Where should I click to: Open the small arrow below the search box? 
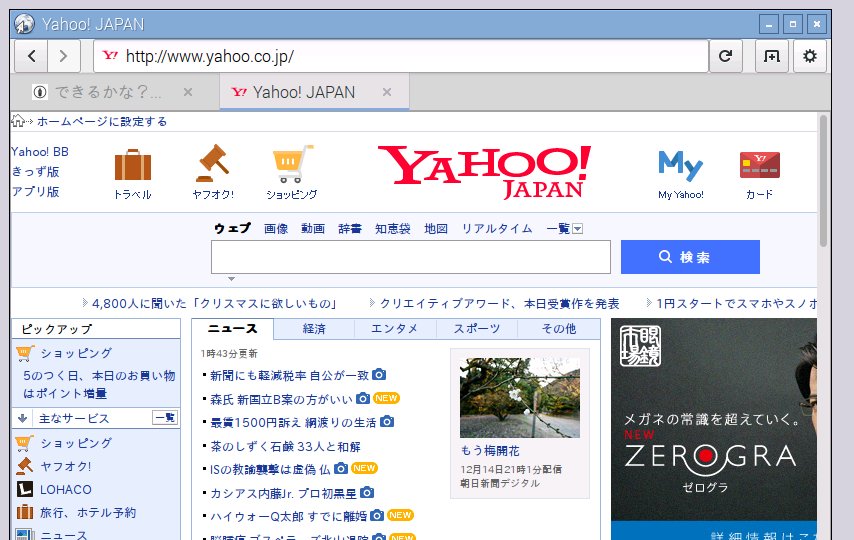[x=231, y=278]
